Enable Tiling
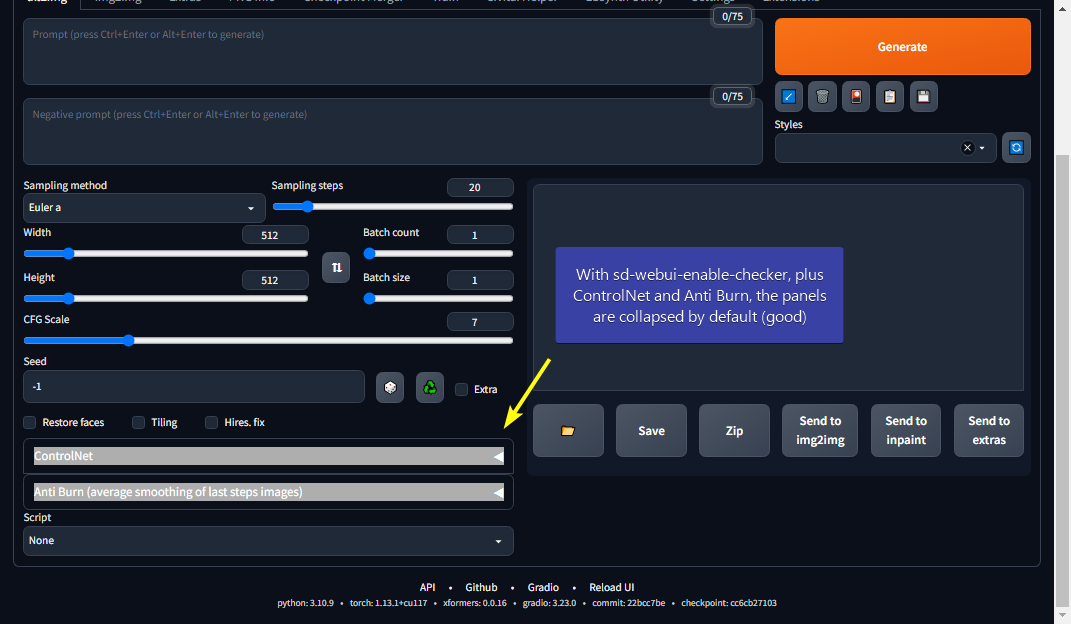This screenshot has height=624, width=1071. tap(138, 422)
